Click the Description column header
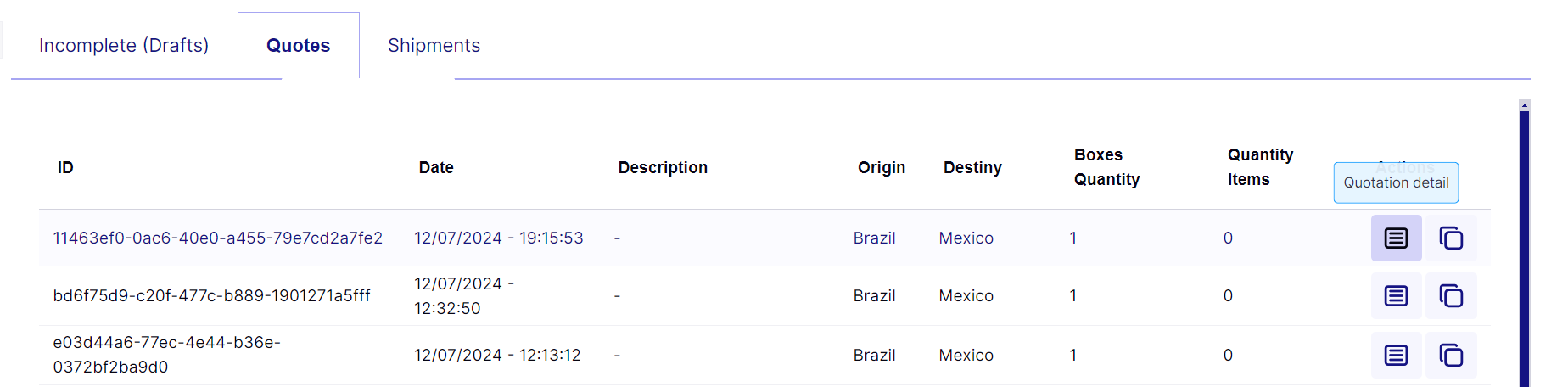The image size is (1568, 387). coord(663,167)
